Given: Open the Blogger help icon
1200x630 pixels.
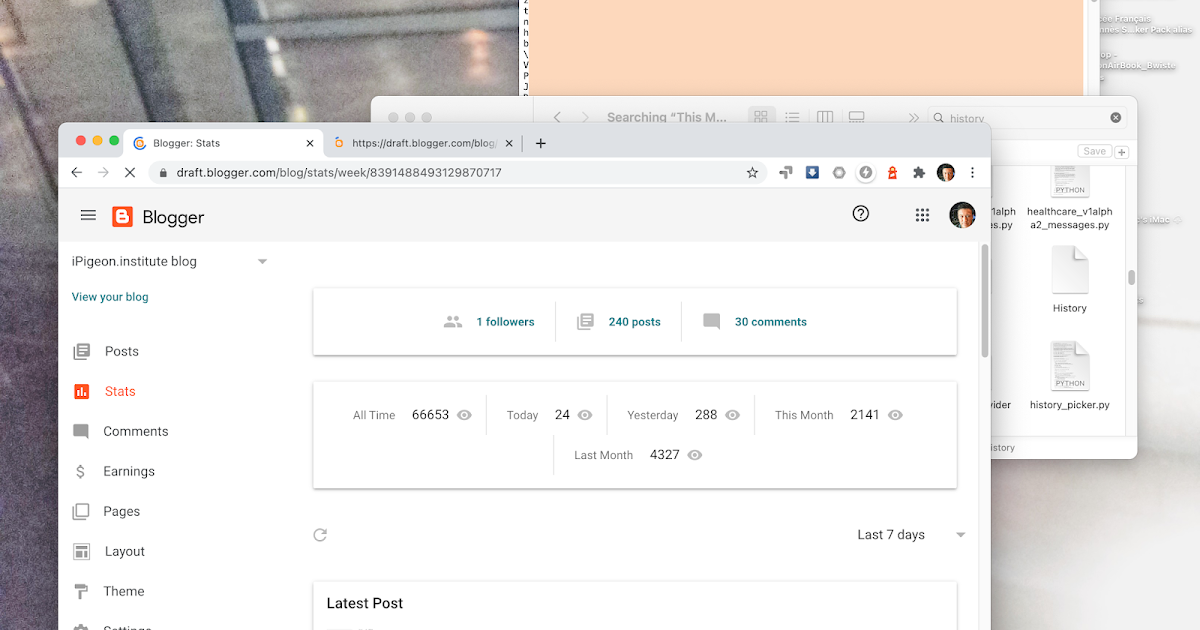Looking at the screenshot, I should [860, 213].
